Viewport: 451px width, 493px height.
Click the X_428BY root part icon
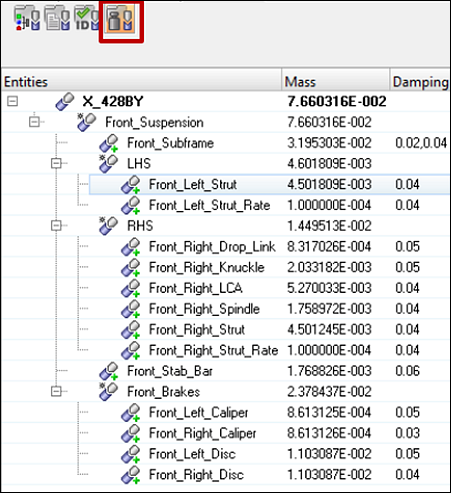click(65, 102)
